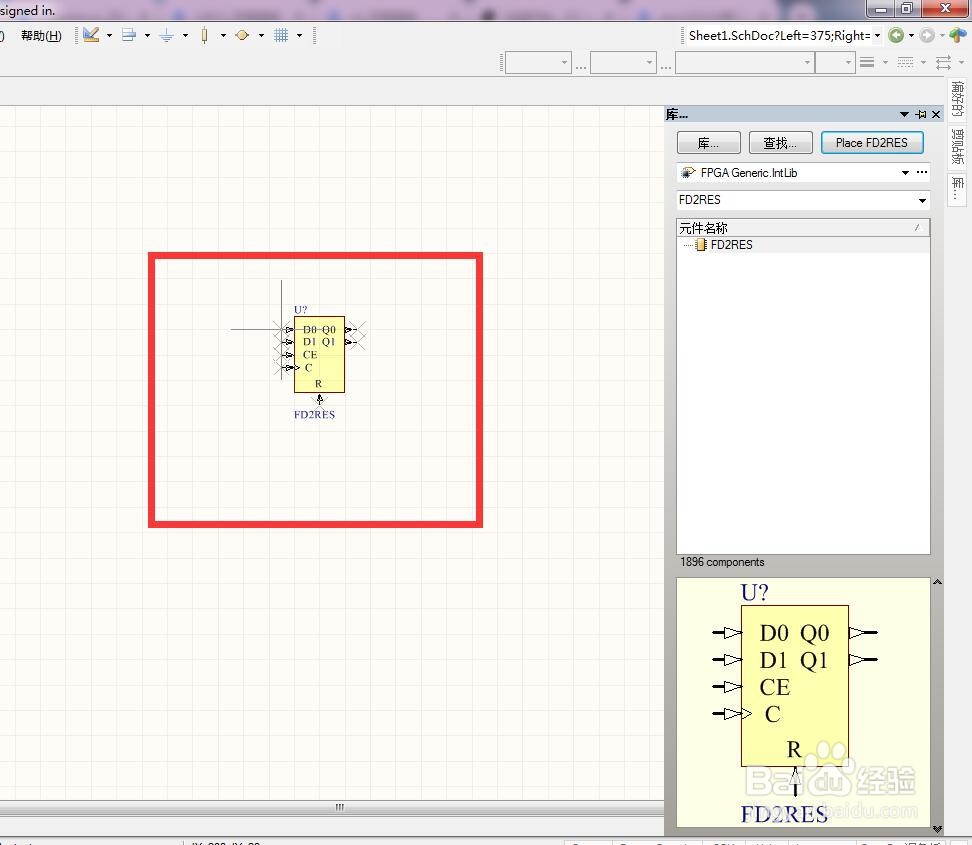
Task: Click the FD2RES symbol preview thumbnail
Action: click(803, 701)
